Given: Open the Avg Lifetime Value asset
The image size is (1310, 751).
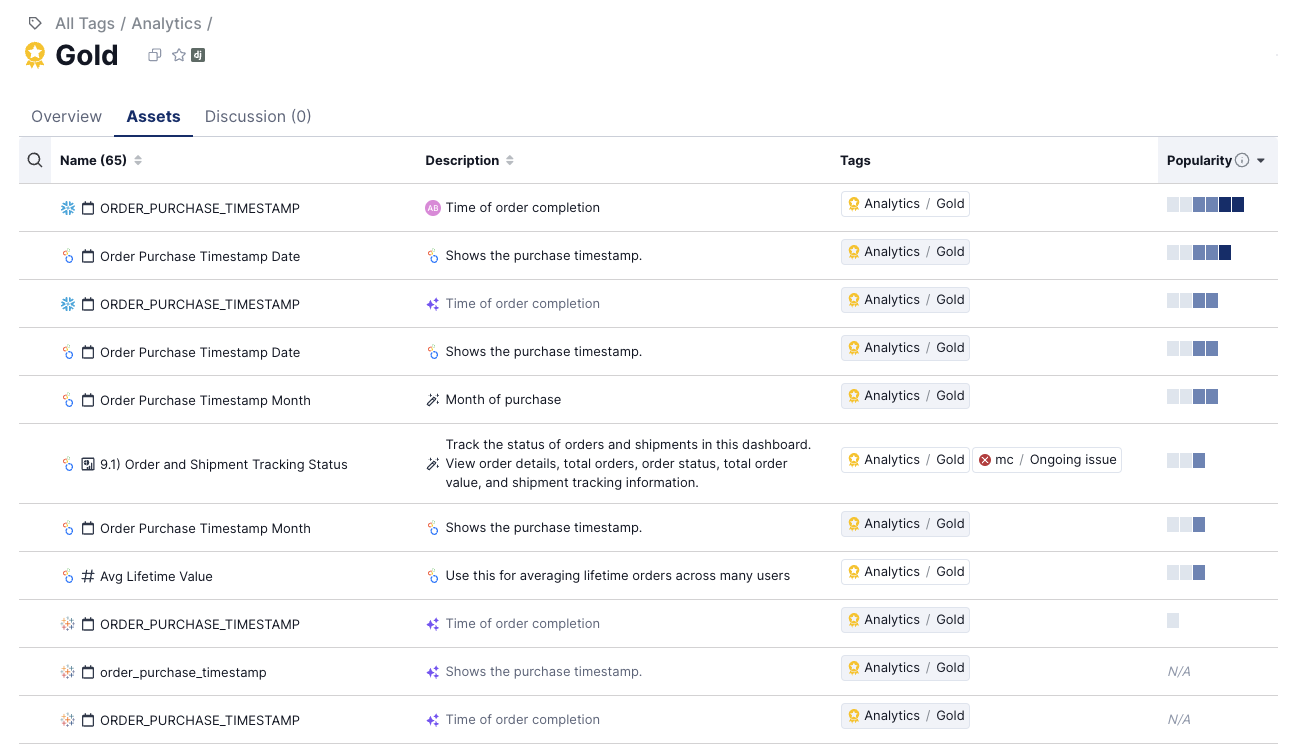Looking at the screenshot, I should point(156,576).
